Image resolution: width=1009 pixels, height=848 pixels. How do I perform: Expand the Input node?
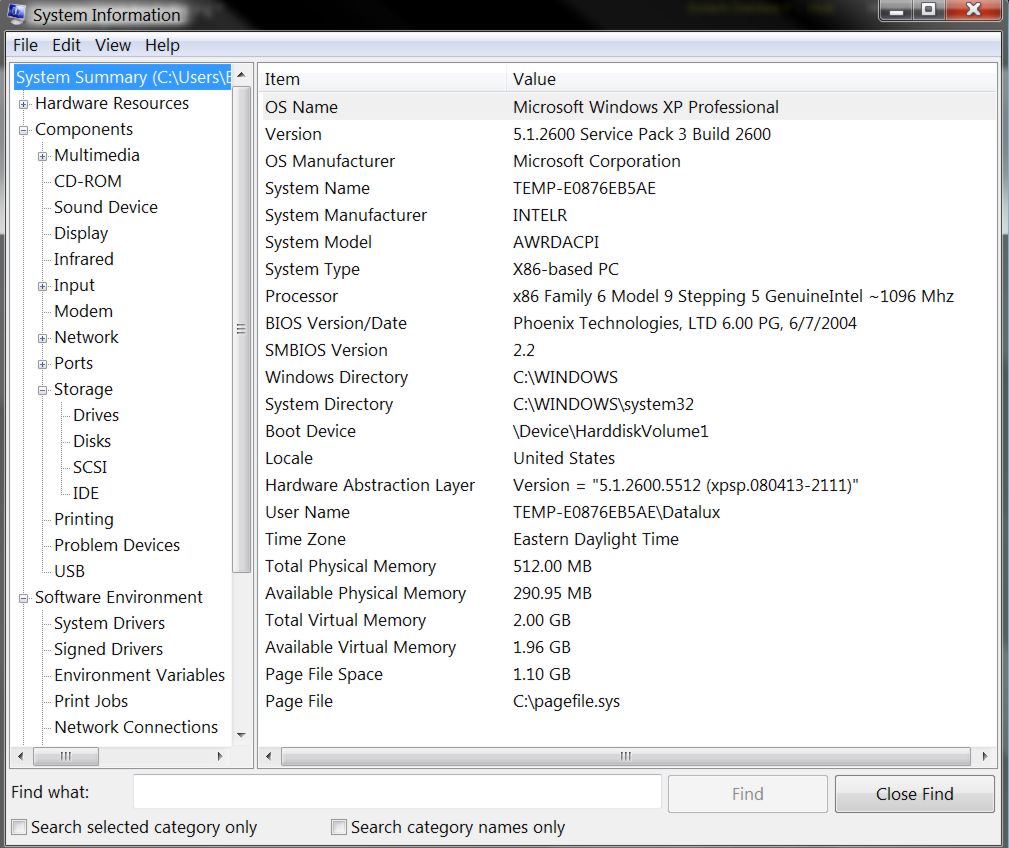[42, 286]
